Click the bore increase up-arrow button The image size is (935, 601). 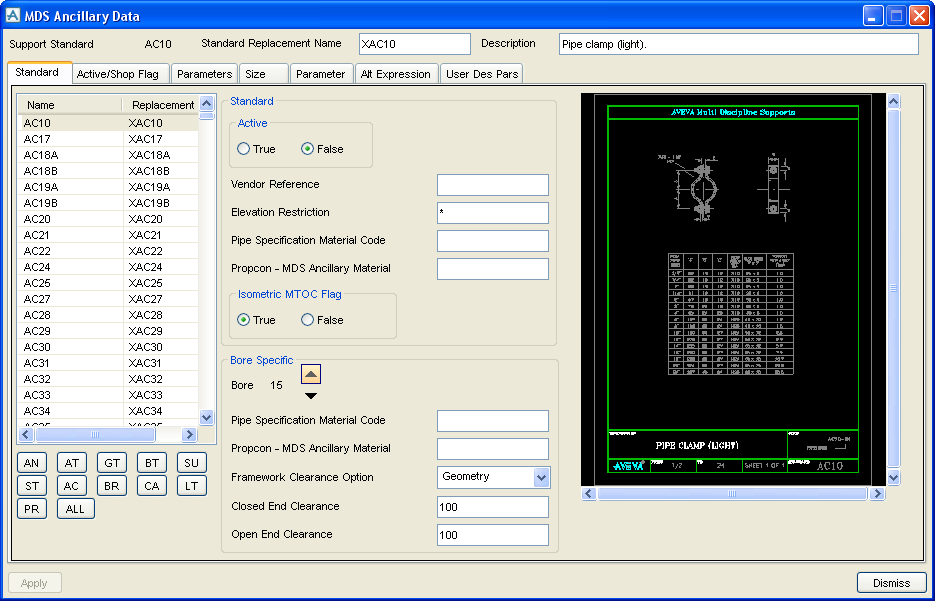click(x=311, y=374)
